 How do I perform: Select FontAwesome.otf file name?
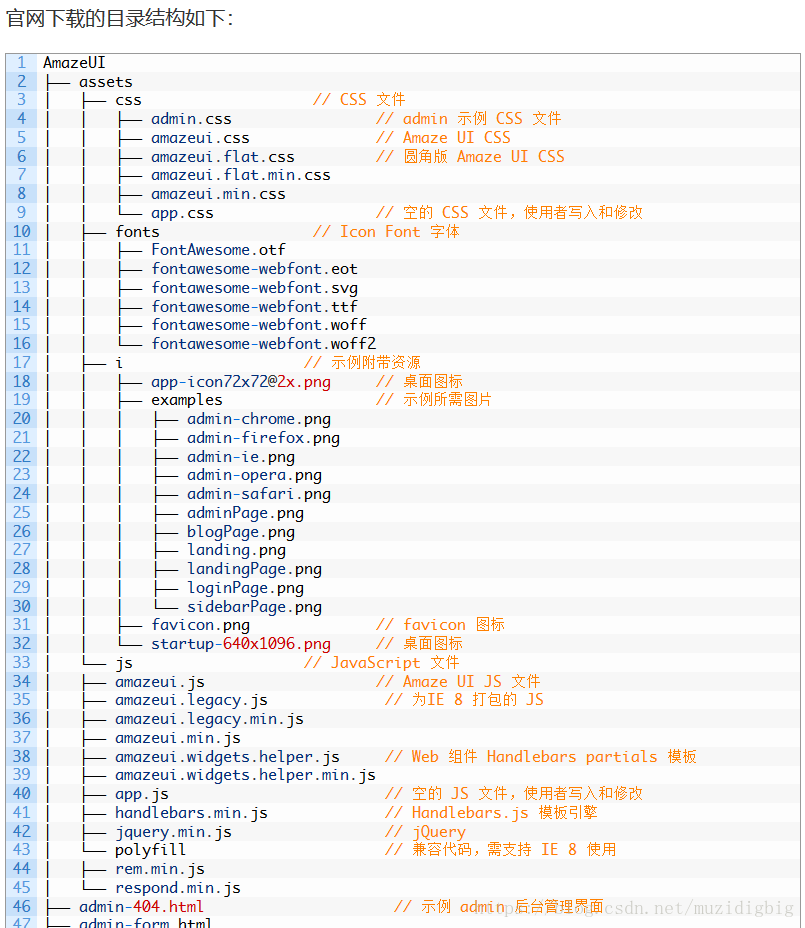pyautogui.click(x=218, y=250)
